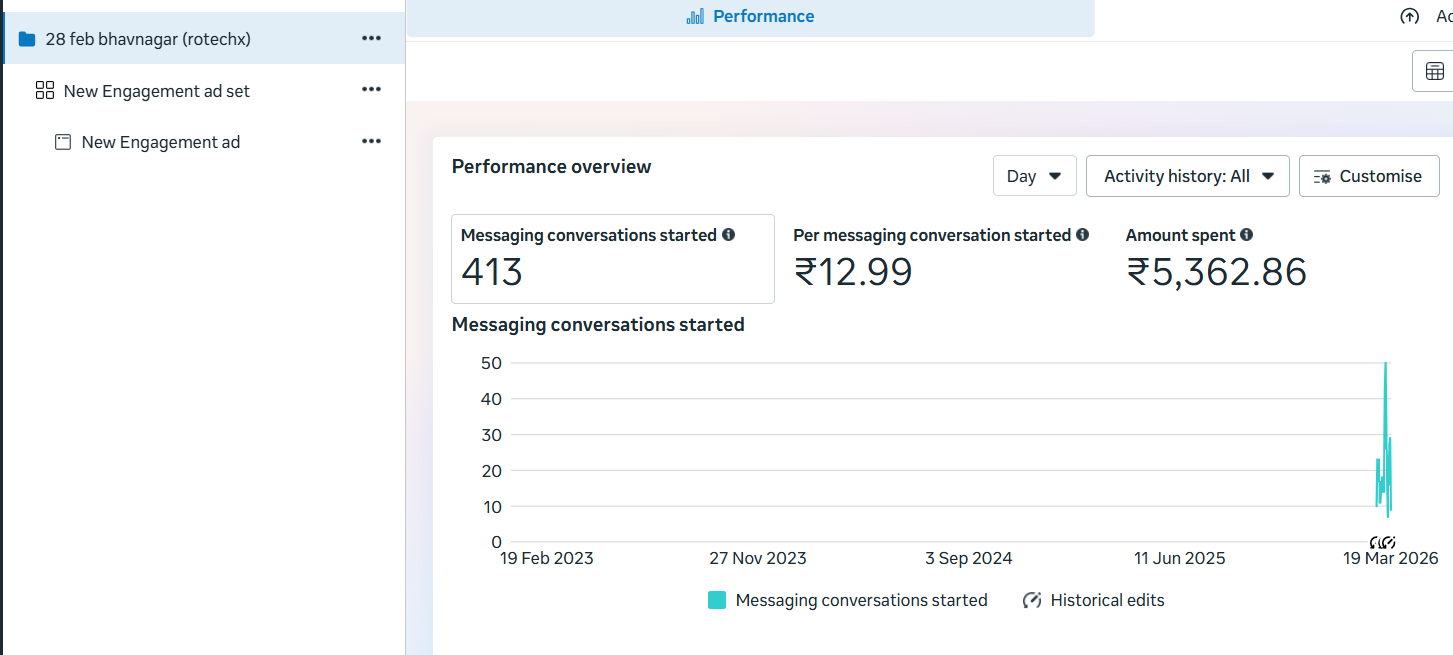Click the ₹12.99 cost value
The image size is (1453, 655).
[853, 272]
